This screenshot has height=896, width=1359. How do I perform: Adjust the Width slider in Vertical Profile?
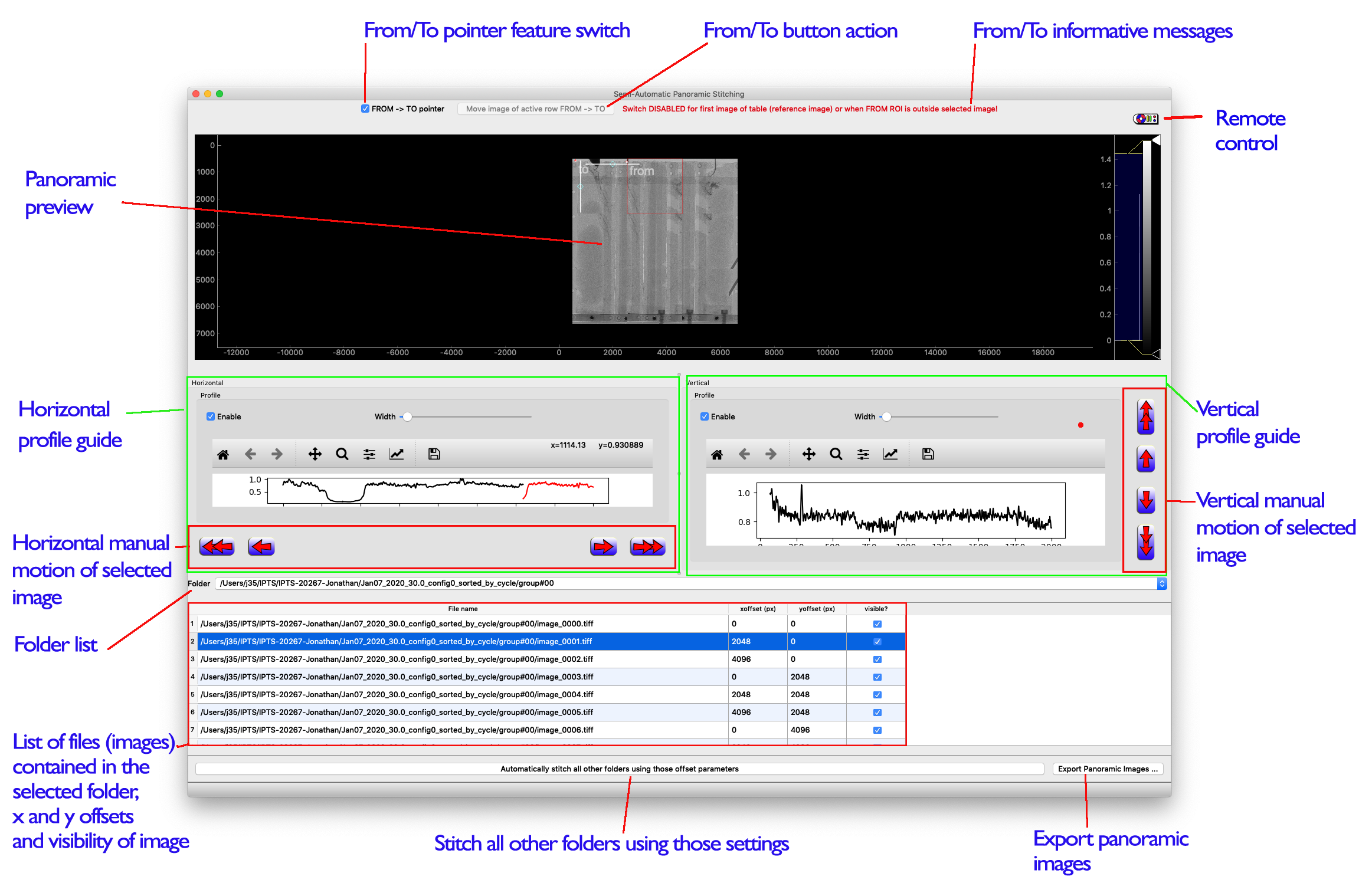tap(886, 416)
